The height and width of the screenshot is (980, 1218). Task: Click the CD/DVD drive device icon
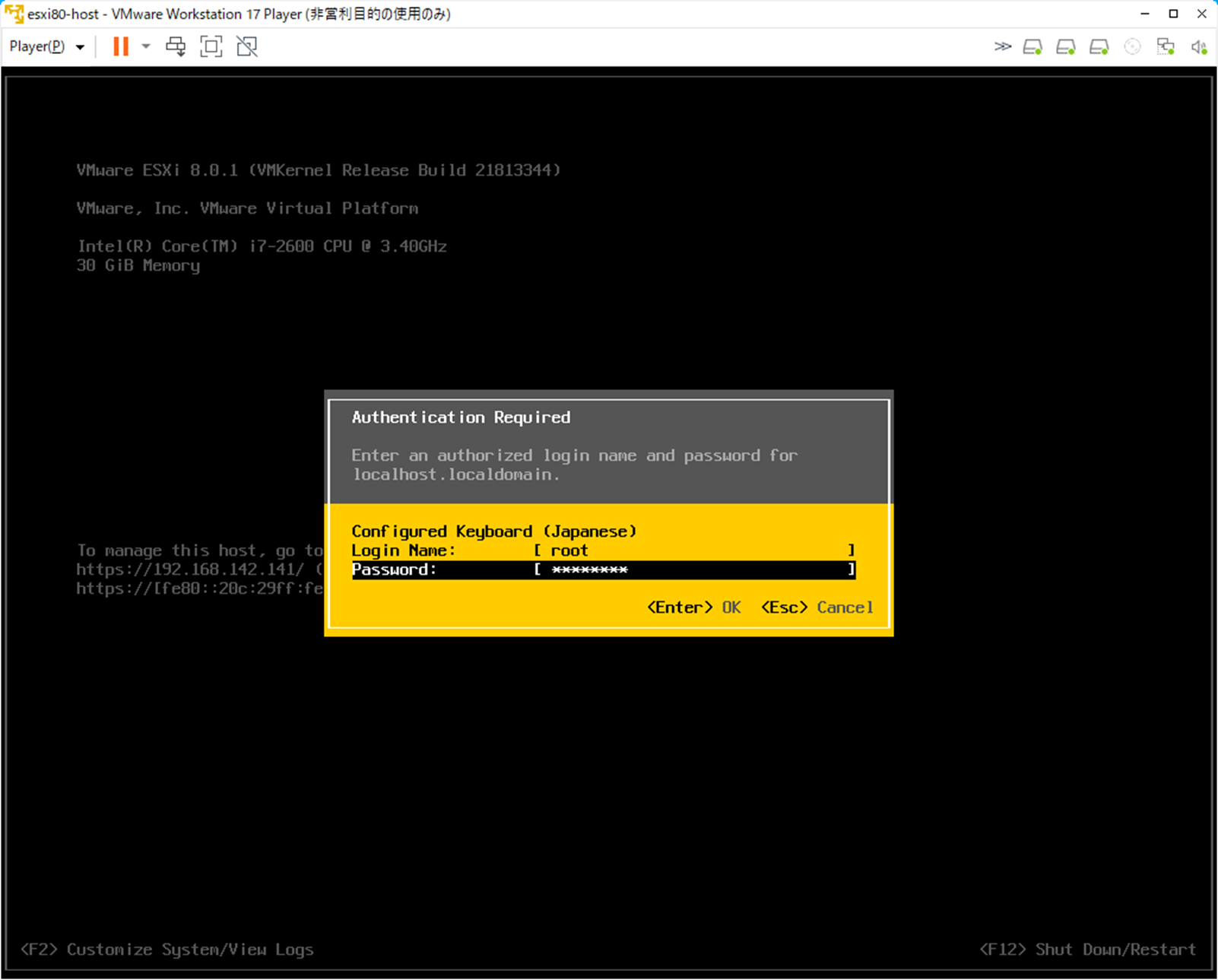coord(1133,47)
